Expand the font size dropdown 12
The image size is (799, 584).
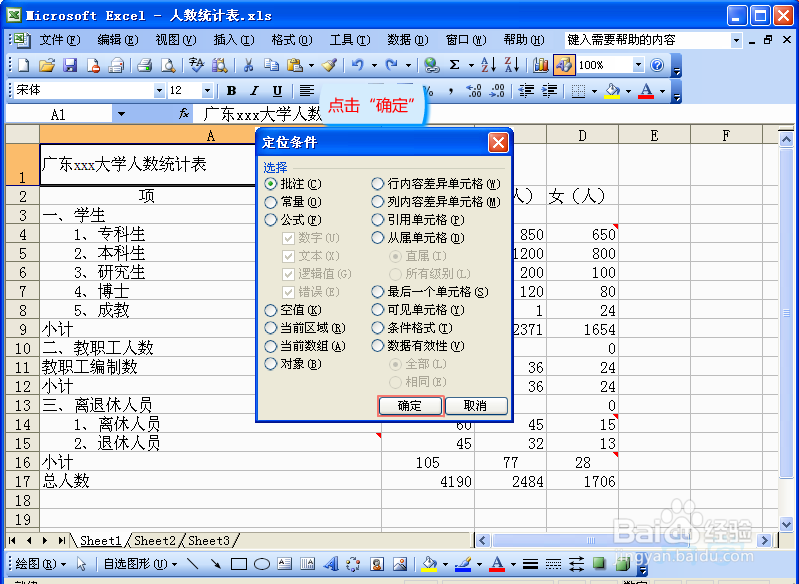207,91
